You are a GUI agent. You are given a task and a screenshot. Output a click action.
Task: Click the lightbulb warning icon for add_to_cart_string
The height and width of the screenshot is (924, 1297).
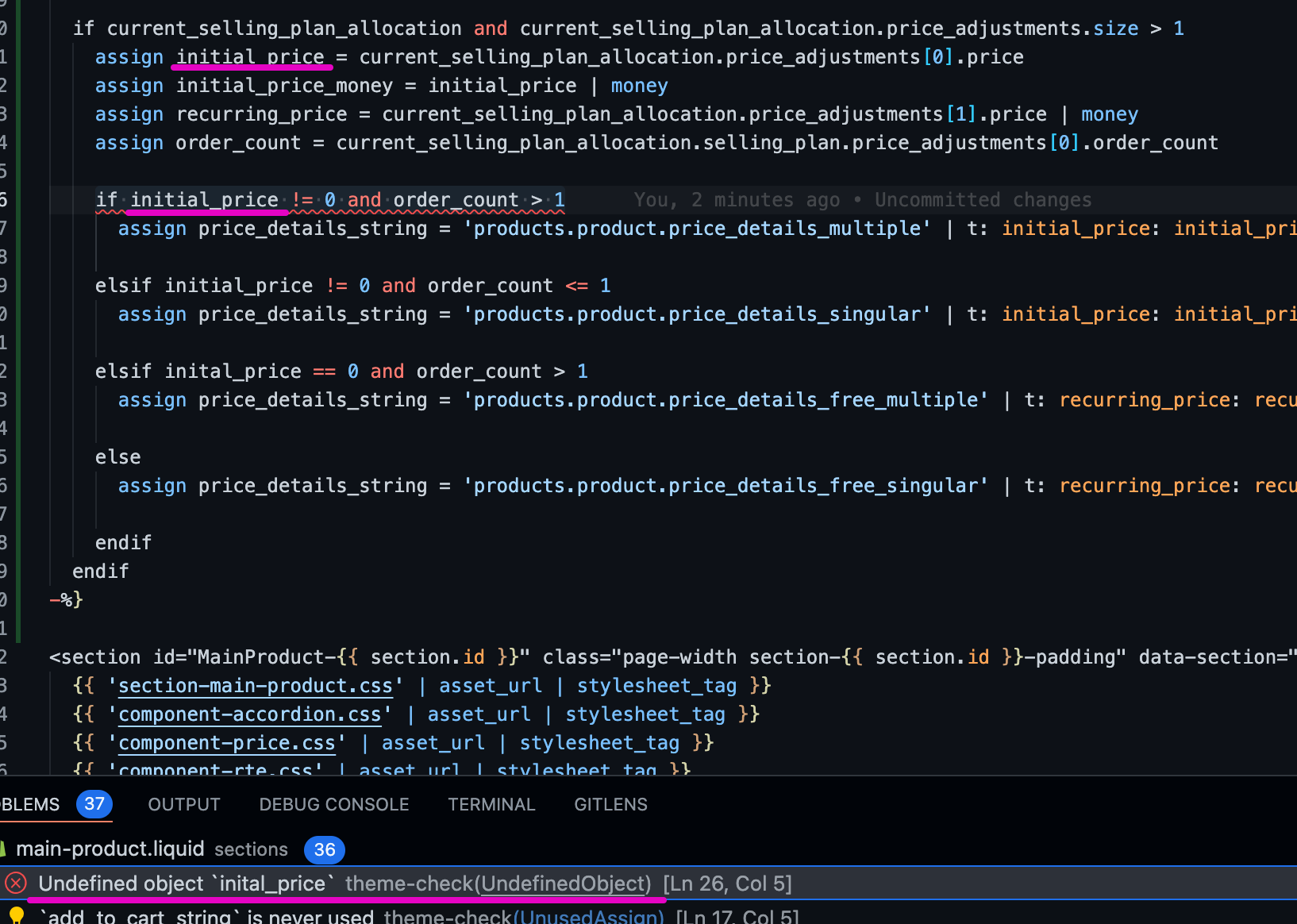pos(16,916)
